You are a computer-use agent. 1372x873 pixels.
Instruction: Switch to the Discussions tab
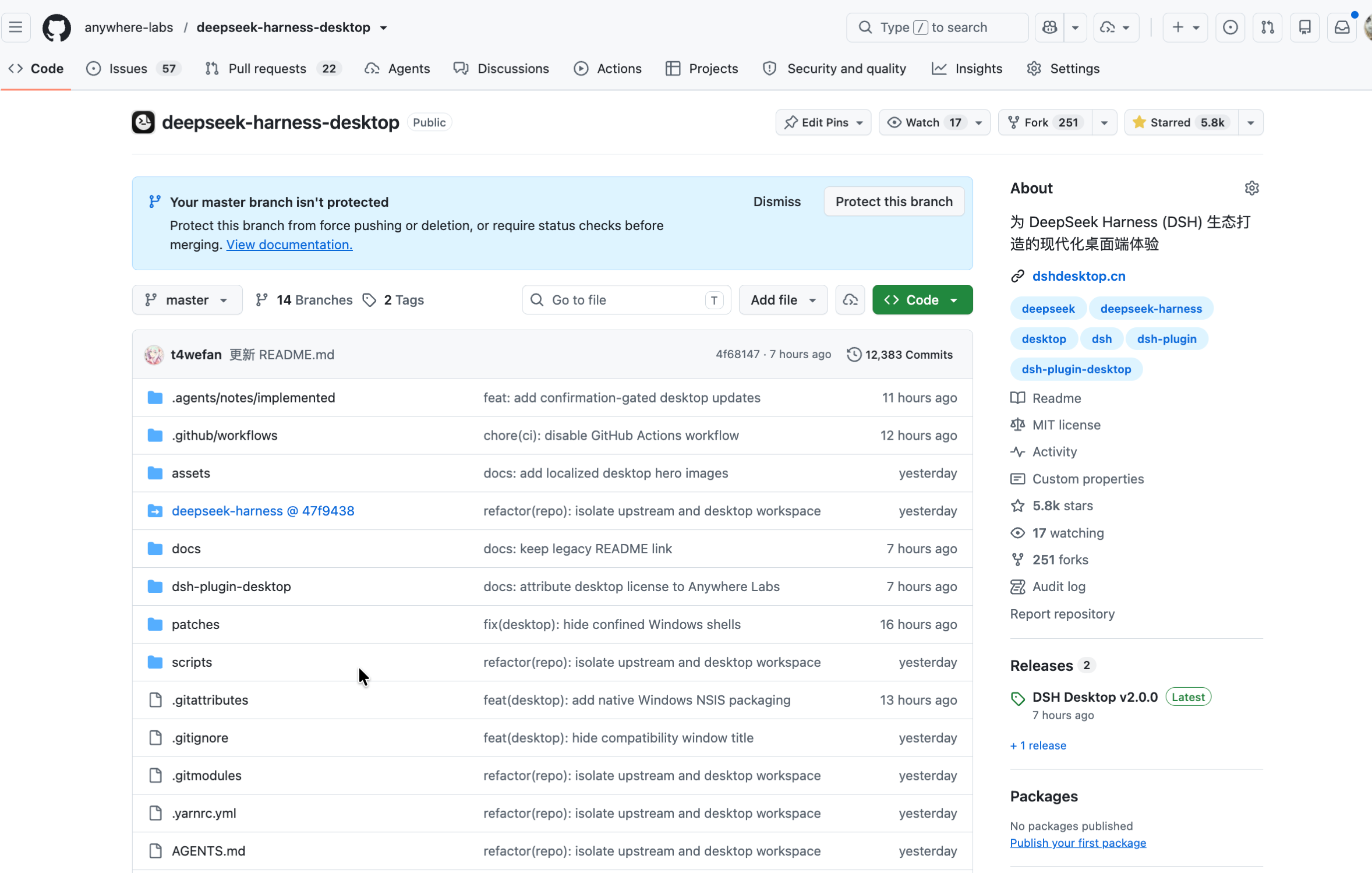point(501,69)
